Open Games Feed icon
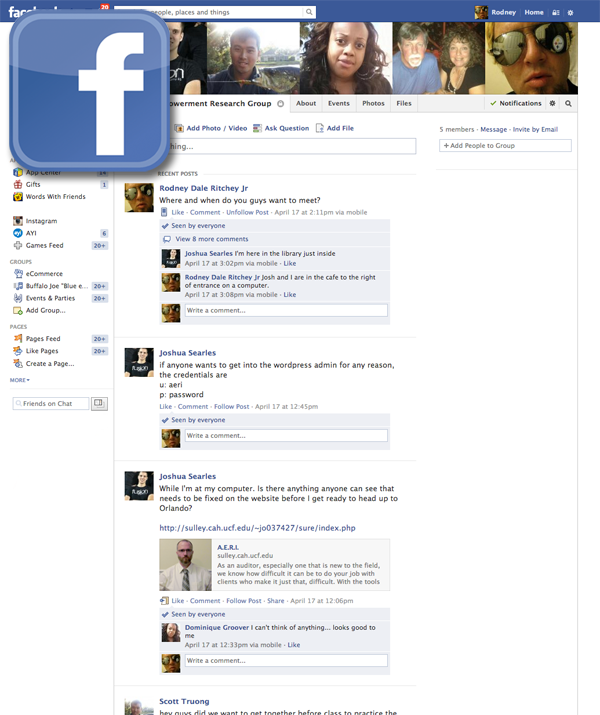 point(18,246)
